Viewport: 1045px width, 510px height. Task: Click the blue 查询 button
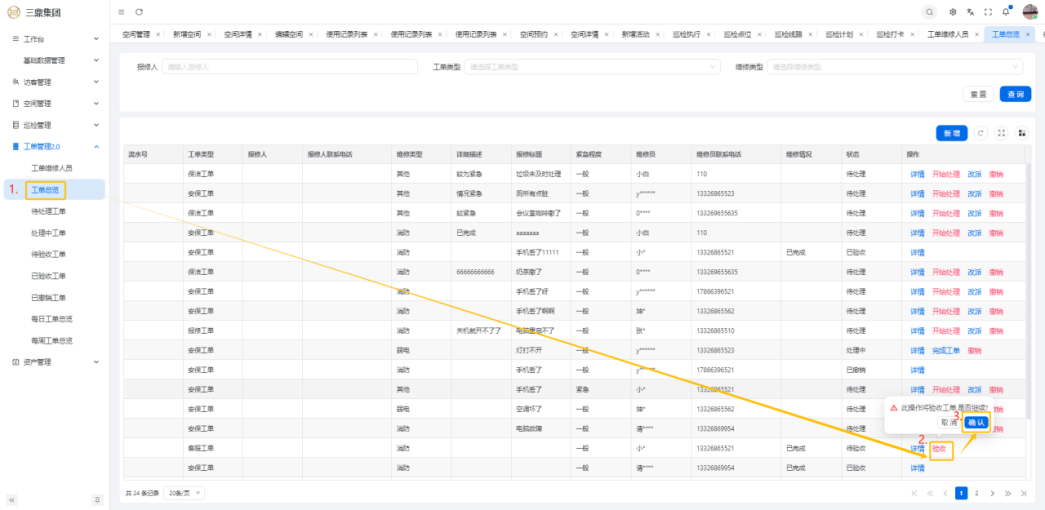(x=1015, y=94)
